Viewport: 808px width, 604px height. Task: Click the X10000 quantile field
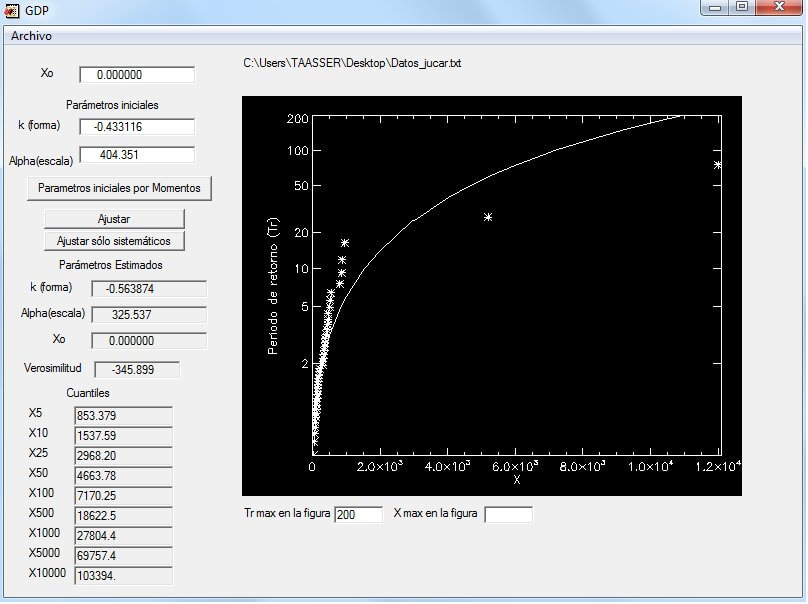click(123, 576)
